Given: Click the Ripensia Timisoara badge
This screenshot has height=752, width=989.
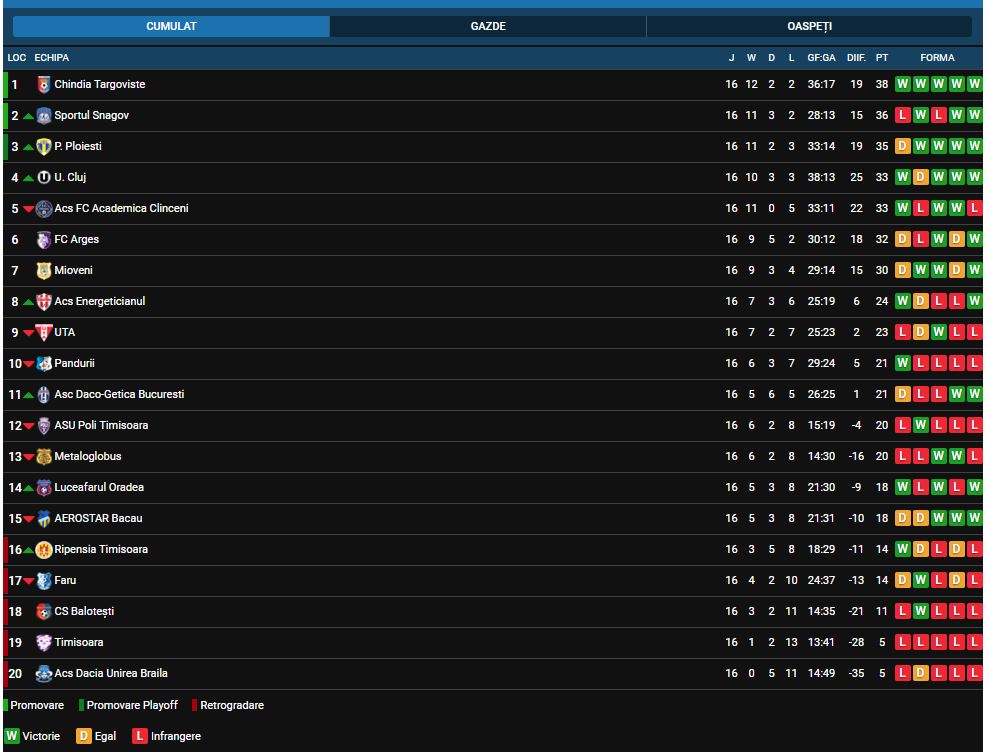Looking at the screenshot, I should pyautogui.click(x=44, y=549).
